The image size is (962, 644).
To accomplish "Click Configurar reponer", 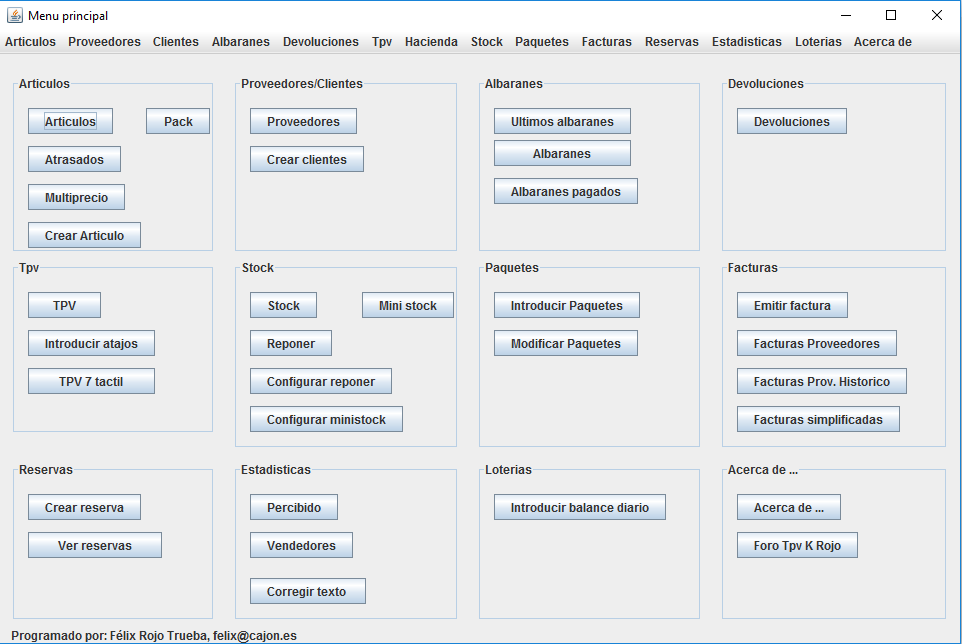I will pos(320,382).
